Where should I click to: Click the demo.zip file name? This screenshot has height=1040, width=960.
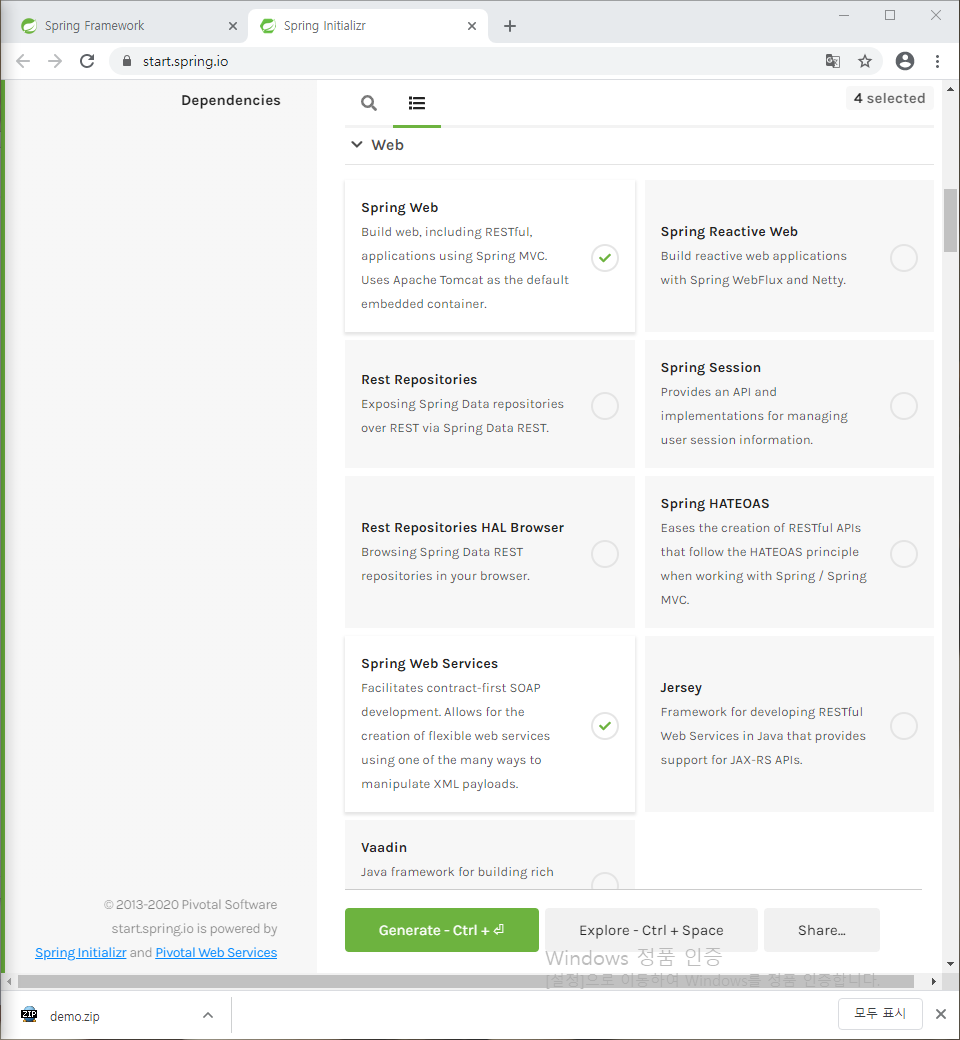pos(75,1016)
